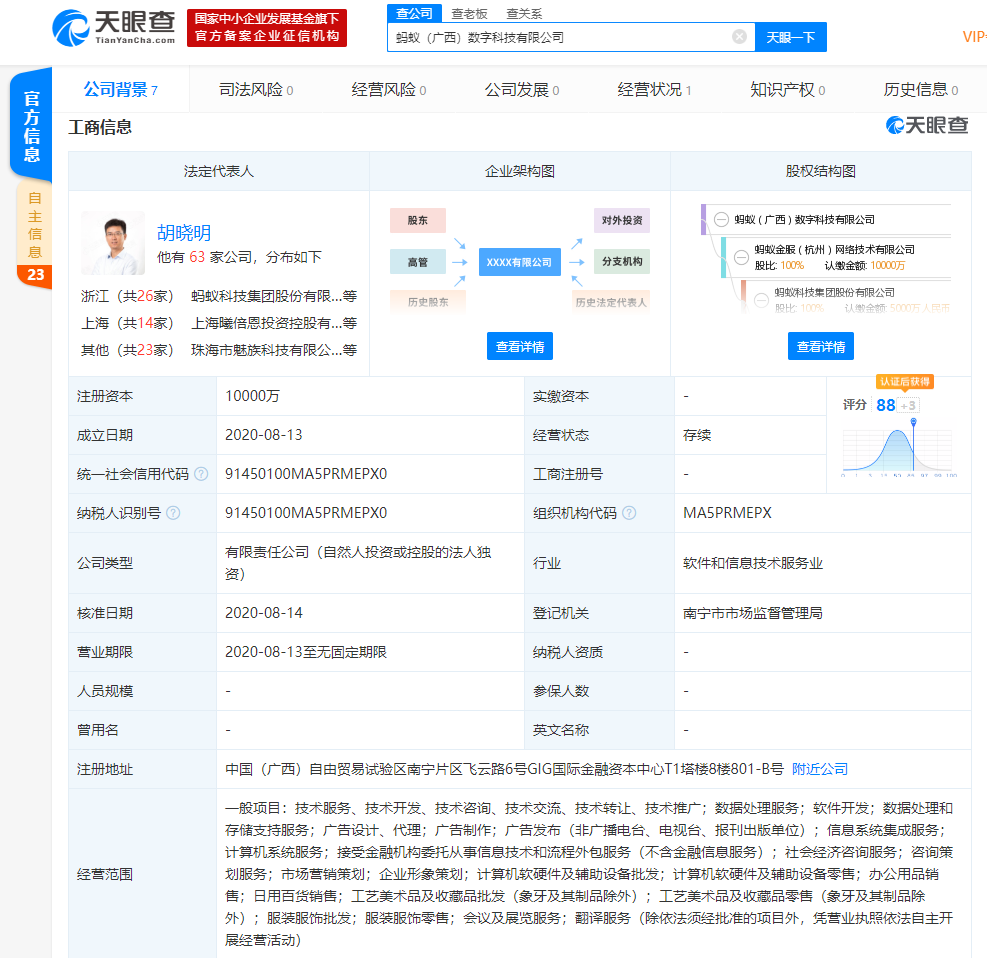Viewport: 987px width, 958px height.
Task: Click help icon beside 统一社会信用代码
Action: [201, 474]
